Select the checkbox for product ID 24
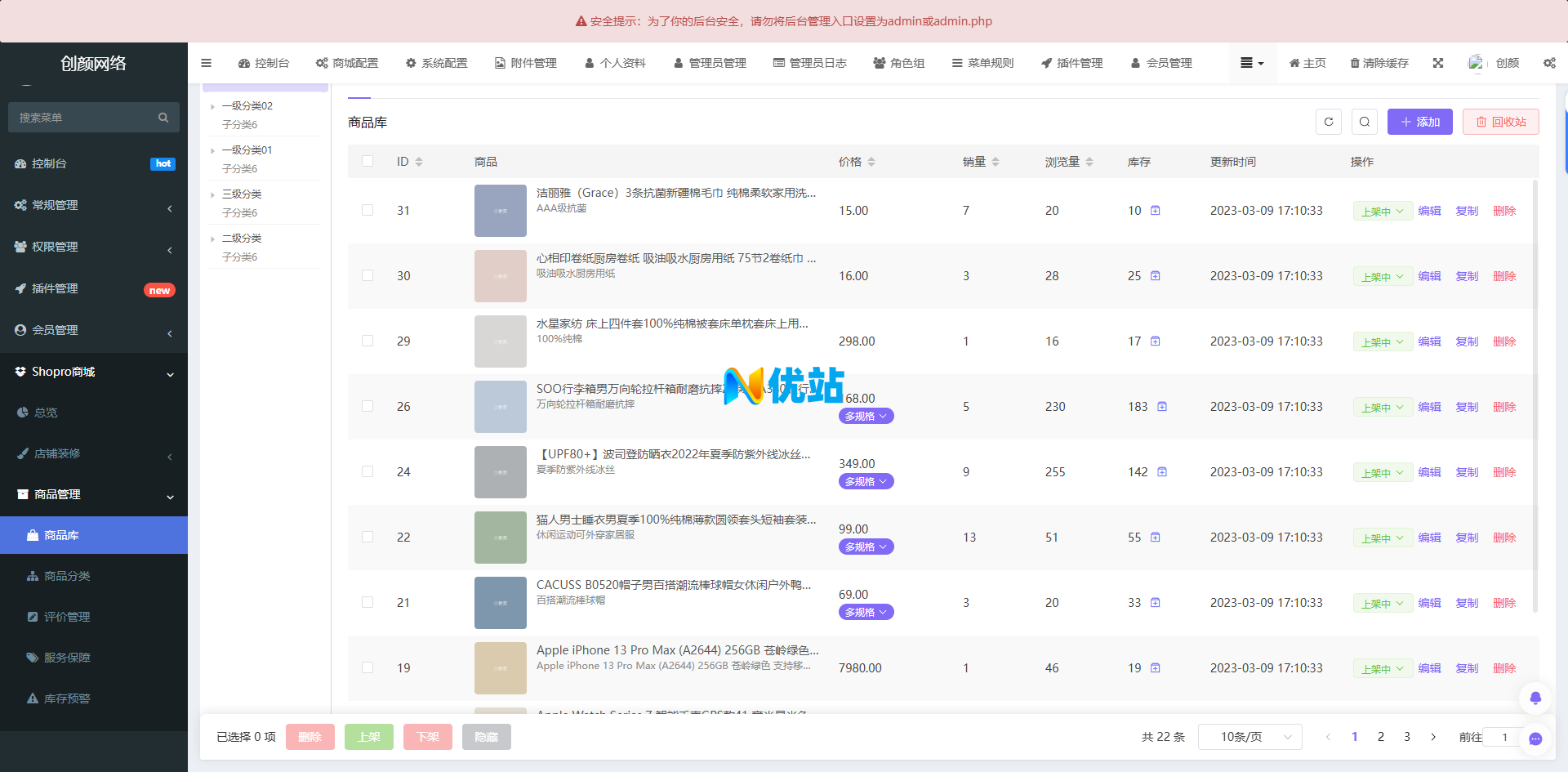 point(367,472)
